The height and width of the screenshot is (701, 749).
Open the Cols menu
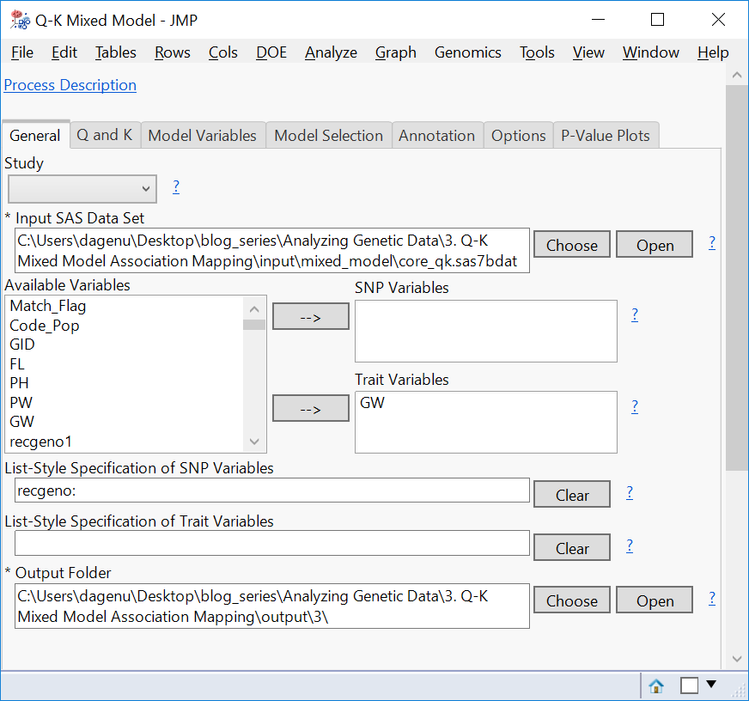[223, 52]
